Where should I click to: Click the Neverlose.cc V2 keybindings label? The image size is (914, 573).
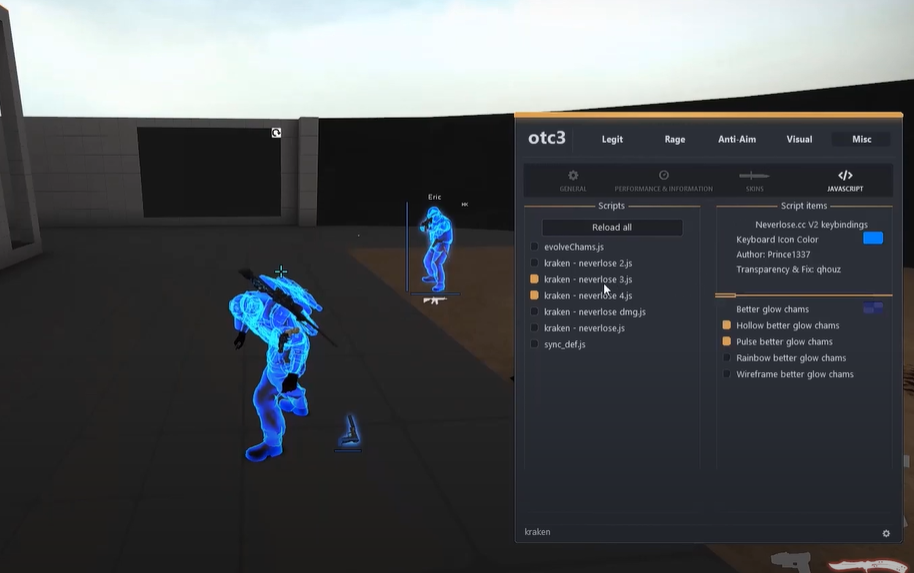click(811, 224)
